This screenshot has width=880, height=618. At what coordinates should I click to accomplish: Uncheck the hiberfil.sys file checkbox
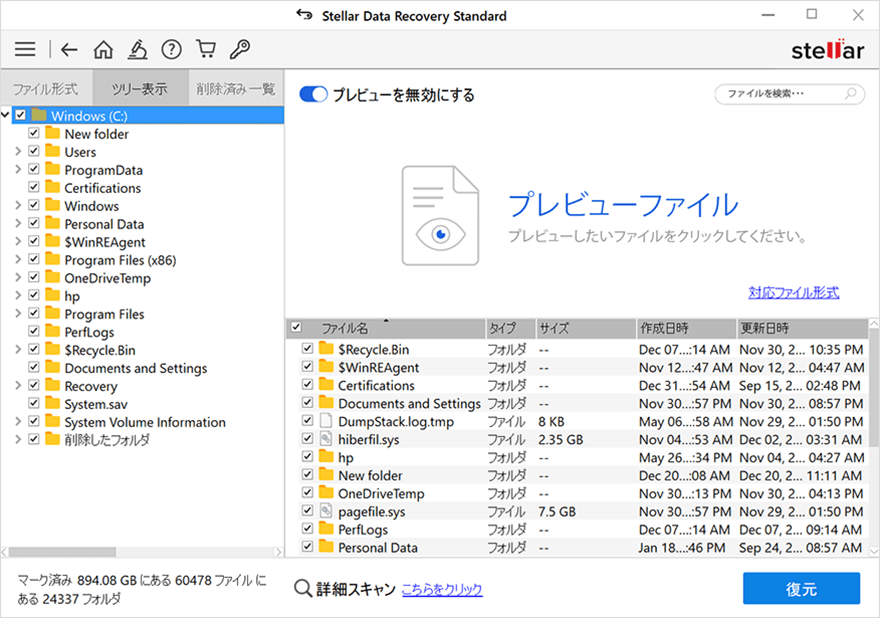pyautogui.click(x=308, y=440)
